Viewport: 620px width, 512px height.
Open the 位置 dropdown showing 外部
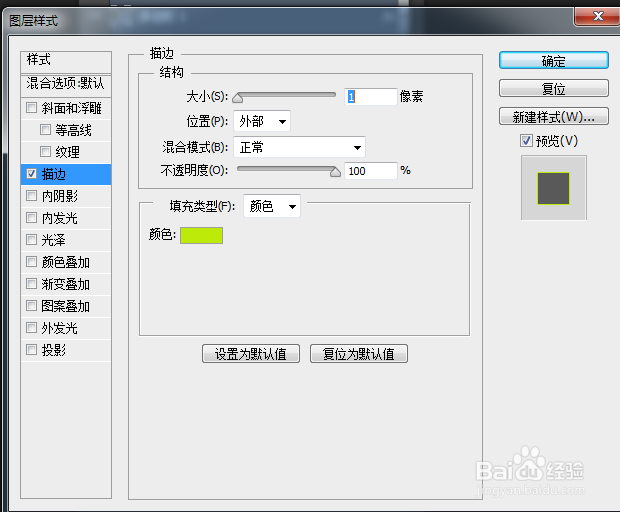point(262,121)
